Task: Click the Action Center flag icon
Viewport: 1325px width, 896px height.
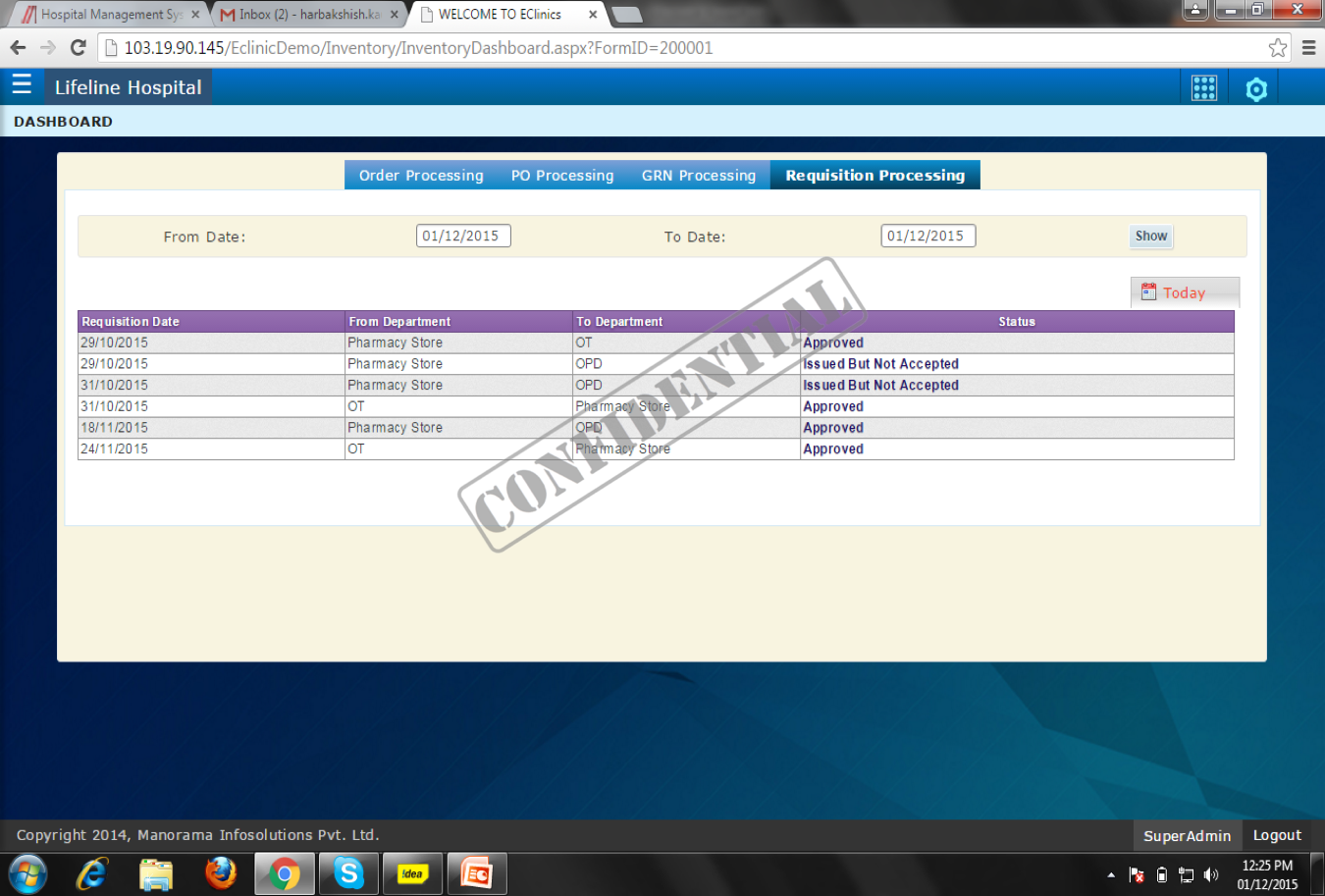Action: pyautogui.click(x=1137, y=874)
